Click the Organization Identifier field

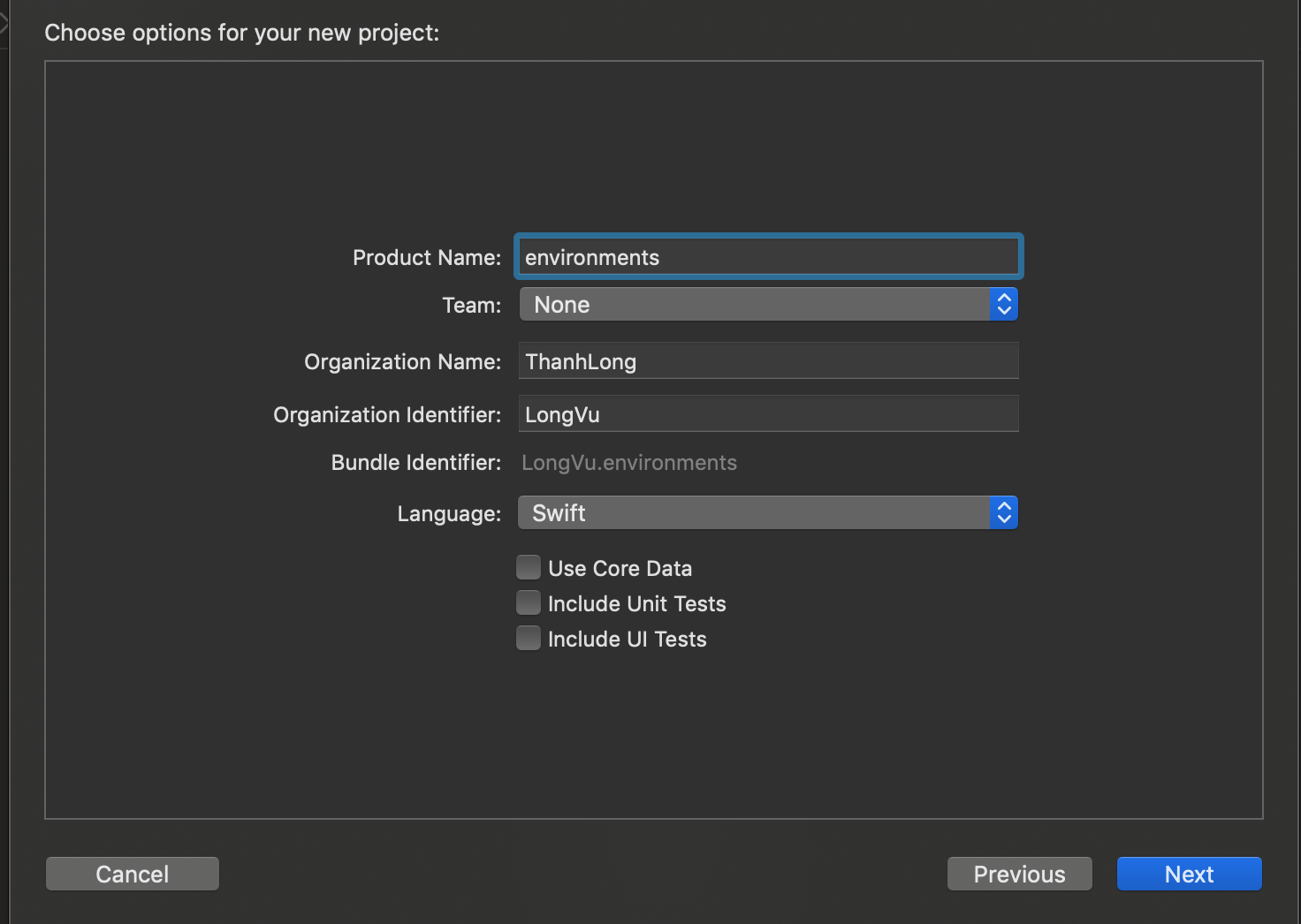tap(767, 414)
